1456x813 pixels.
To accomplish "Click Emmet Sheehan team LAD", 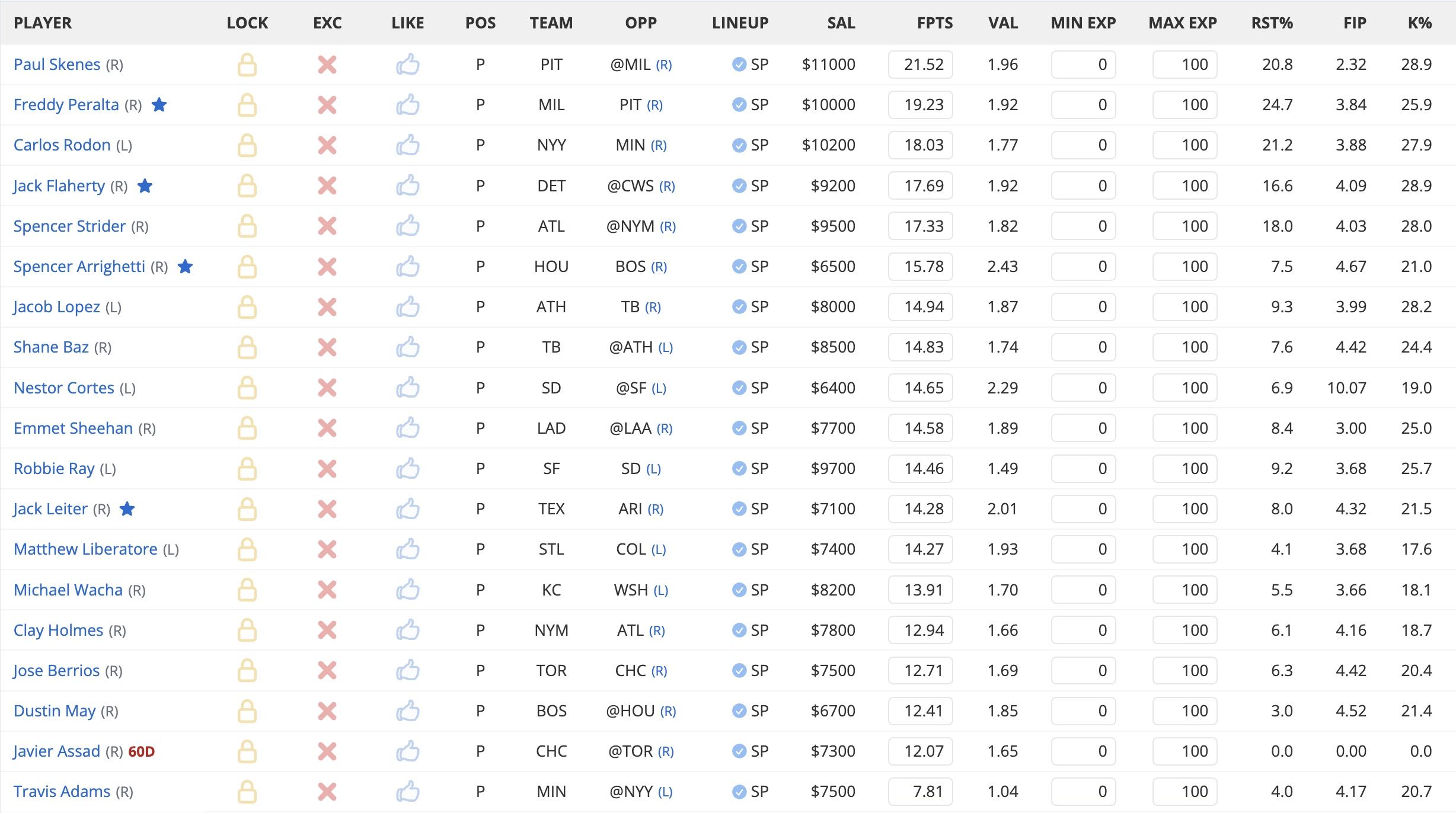I will 551,428.
